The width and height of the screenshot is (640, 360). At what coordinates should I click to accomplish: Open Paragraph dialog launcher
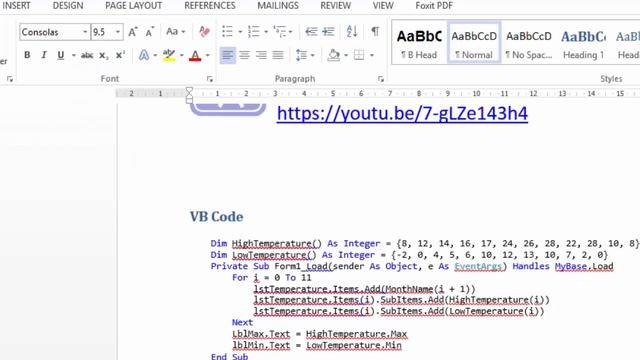381,79
